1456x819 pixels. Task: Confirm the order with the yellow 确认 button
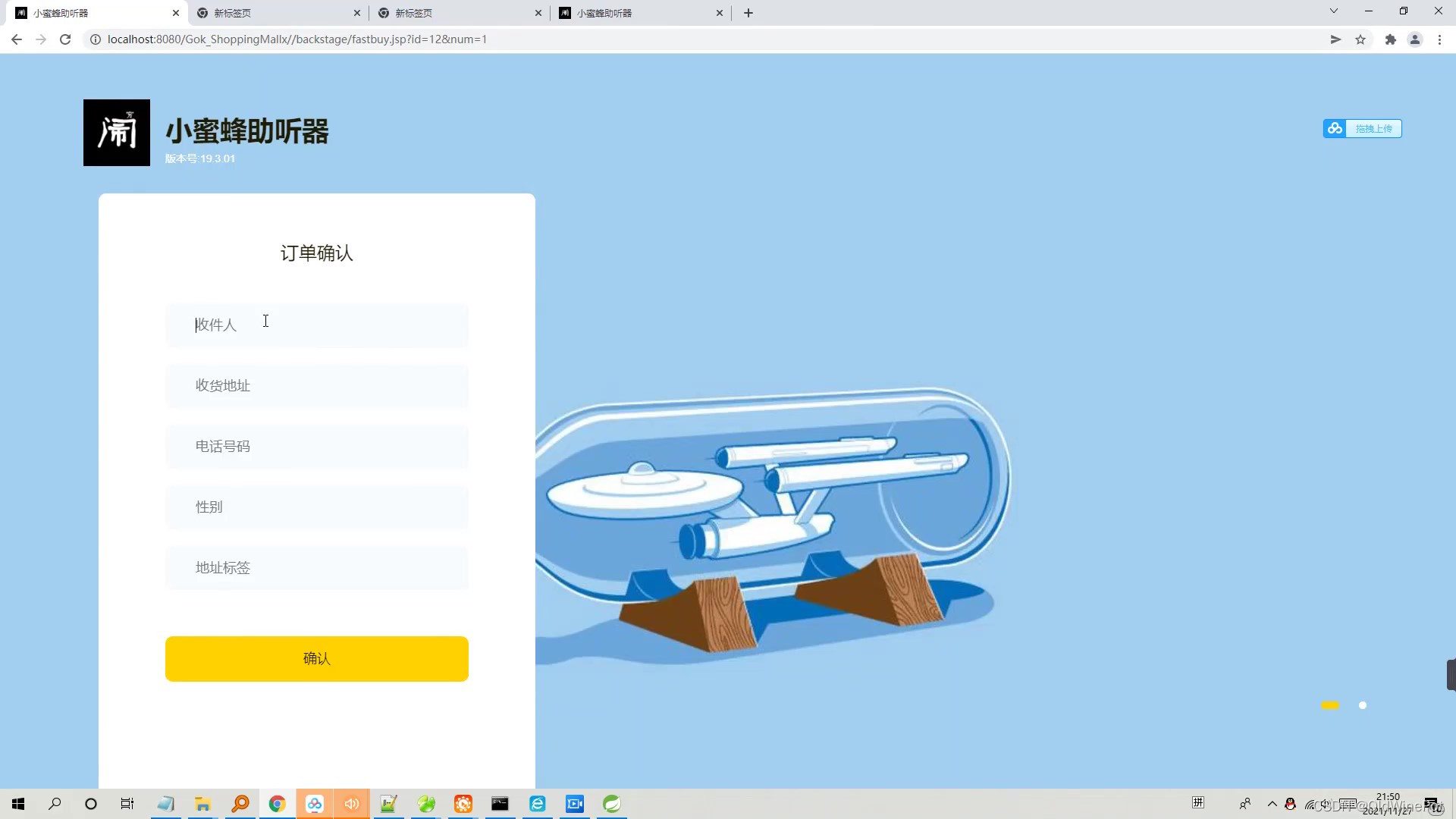(x=317, y=658)
